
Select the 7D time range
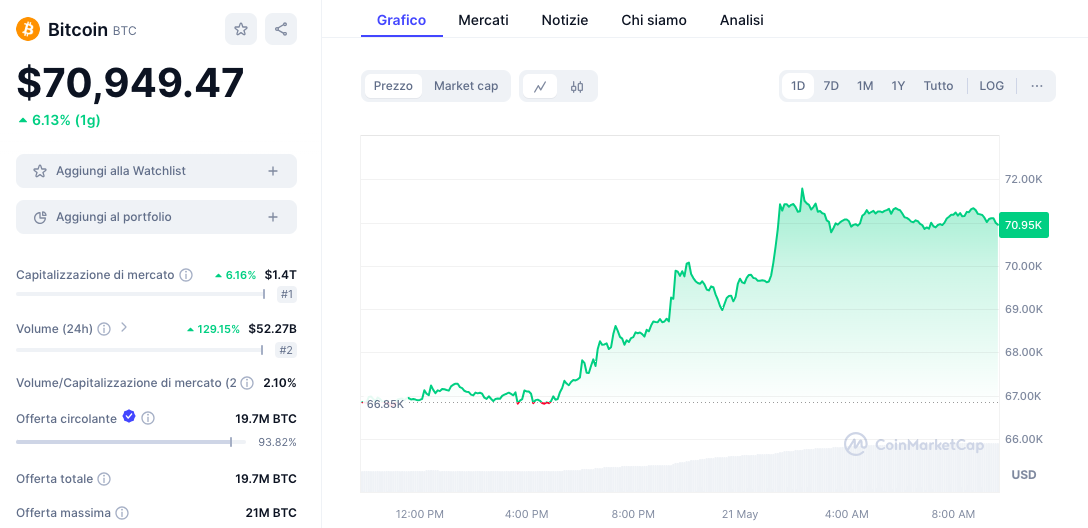click(x=831, y=86)
